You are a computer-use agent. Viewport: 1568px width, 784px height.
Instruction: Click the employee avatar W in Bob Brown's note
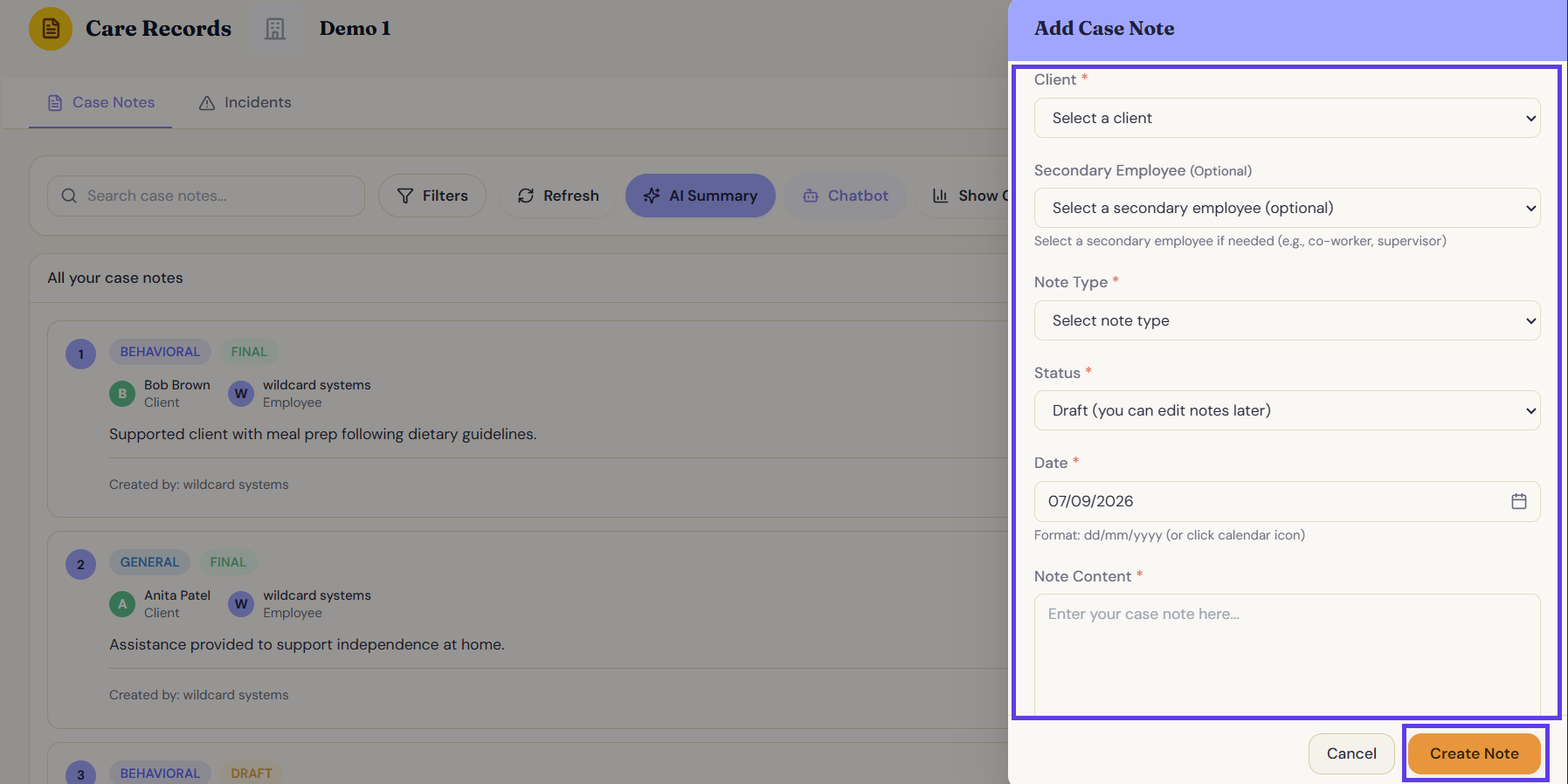point(241,394)
